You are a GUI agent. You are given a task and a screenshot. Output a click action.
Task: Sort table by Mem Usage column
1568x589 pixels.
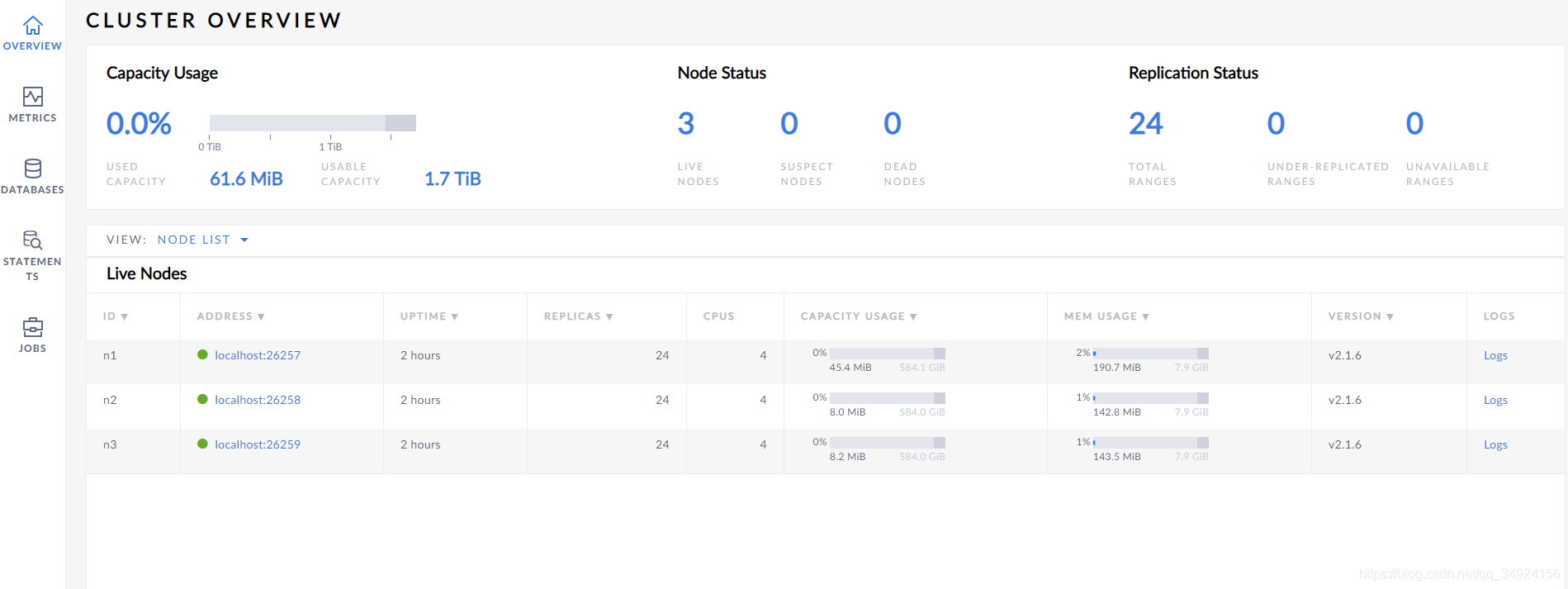tap(1106, 316)
